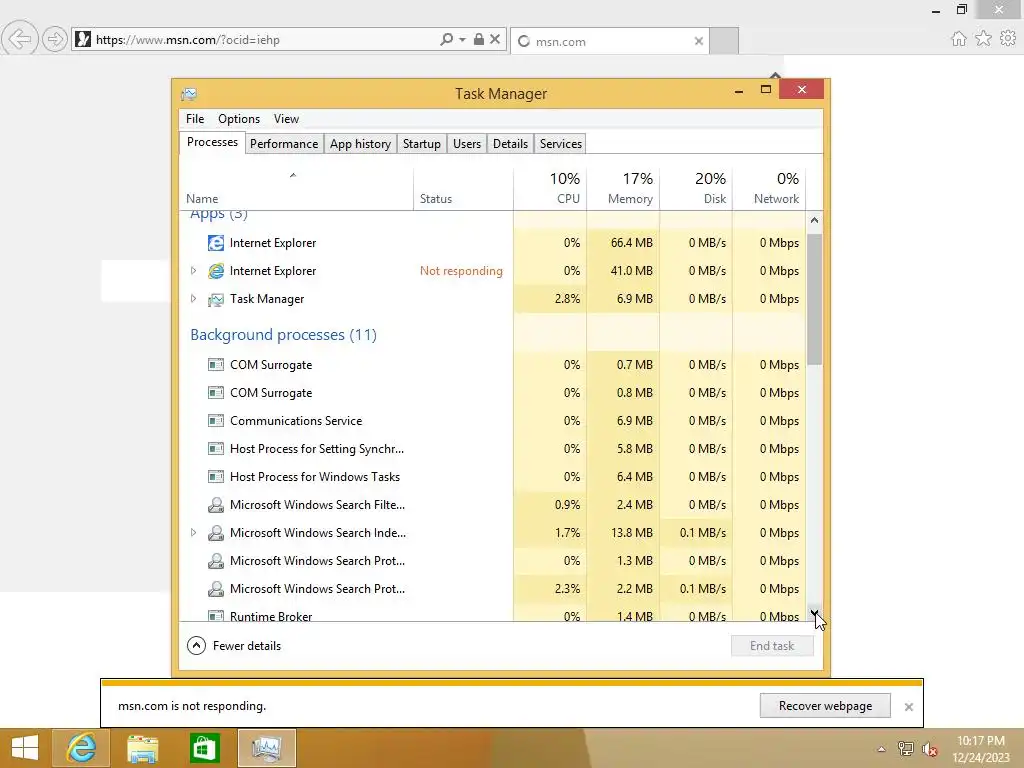Select the not responding Internet Explorer icon
1024x768 pixels.
(x=216, y=271)
